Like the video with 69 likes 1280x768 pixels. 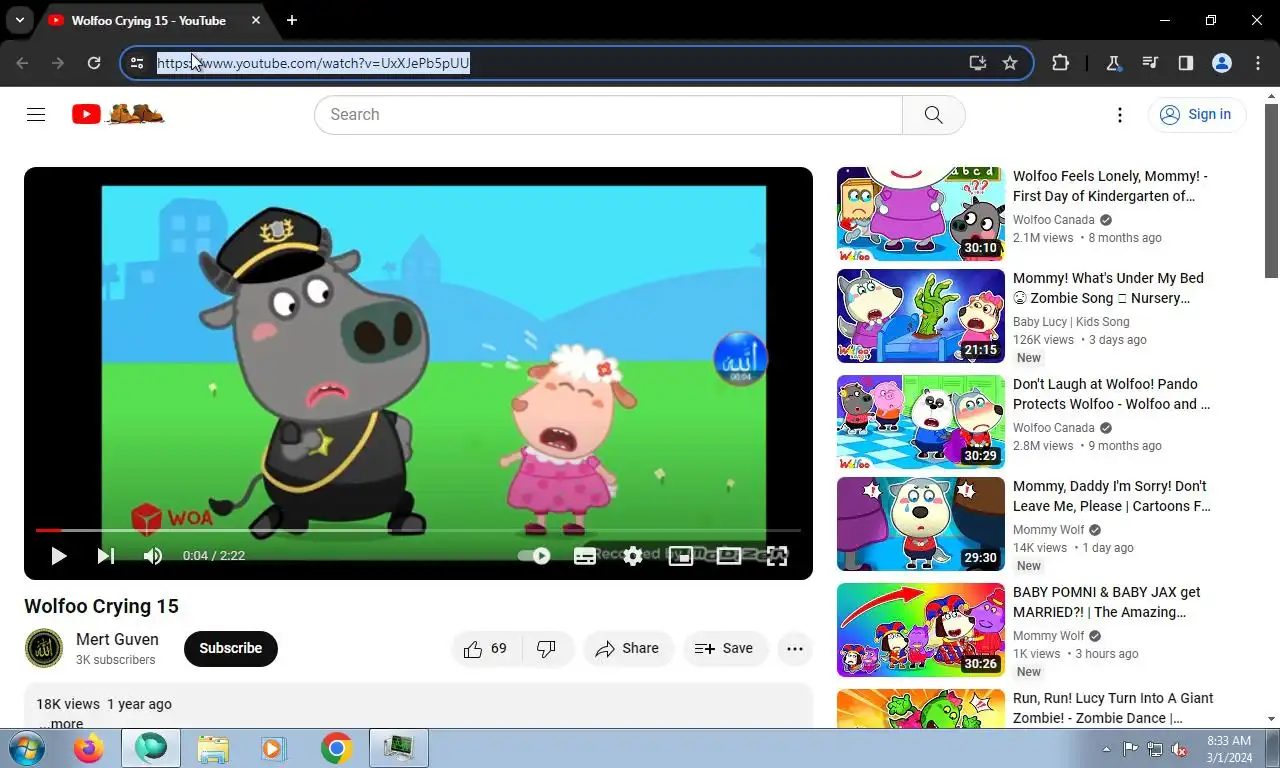click(486, 648)
